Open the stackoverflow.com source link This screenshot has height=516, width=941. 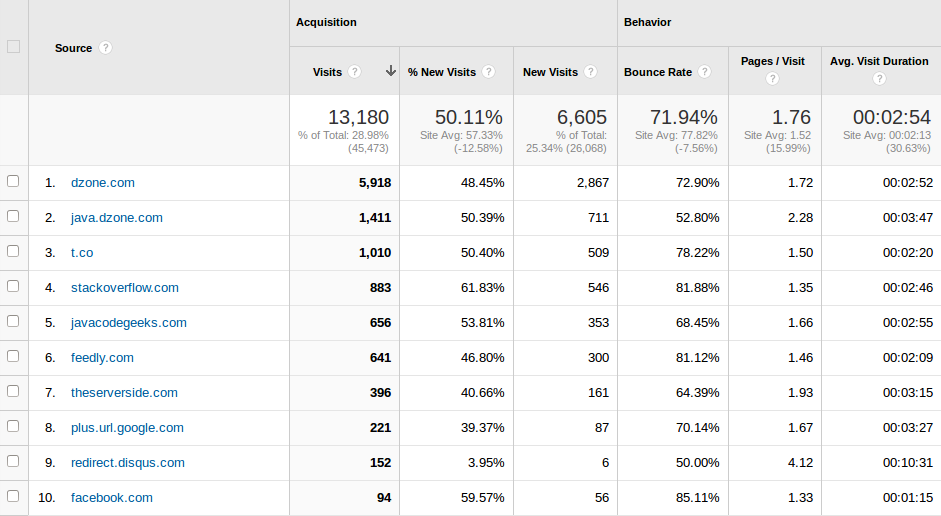coord(125,288)
